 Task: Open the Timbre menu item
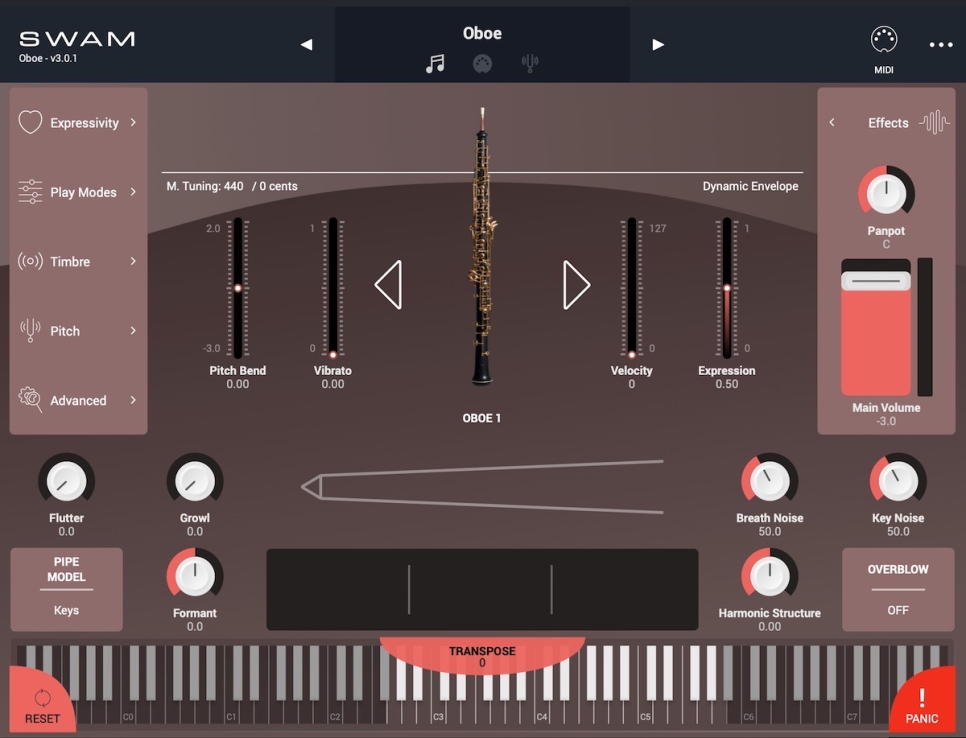[x=78, y=261]
